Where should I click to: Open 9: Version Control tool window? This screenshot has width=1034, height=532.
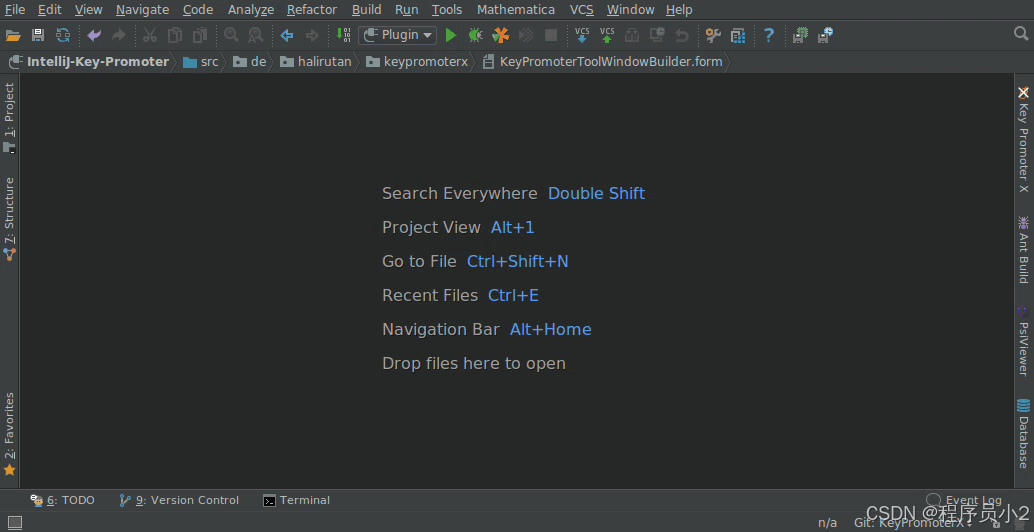coord(179,500)
